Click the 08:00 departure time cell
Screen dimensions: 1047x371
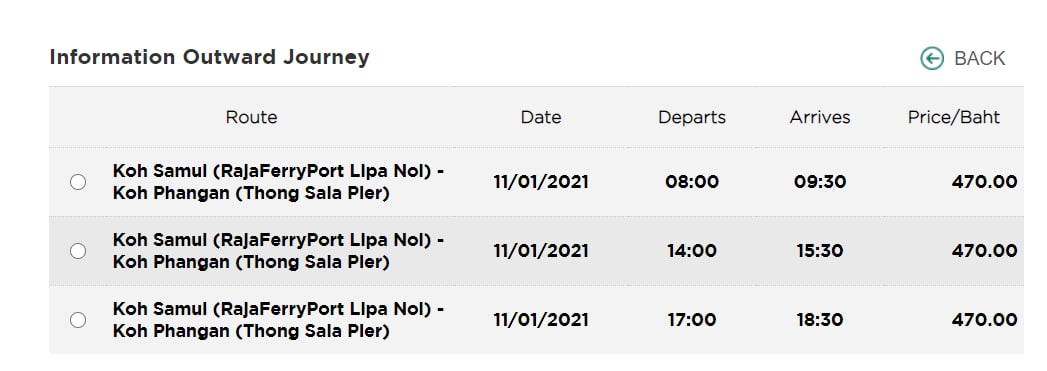pyautogui.click(x=692, y=182)
